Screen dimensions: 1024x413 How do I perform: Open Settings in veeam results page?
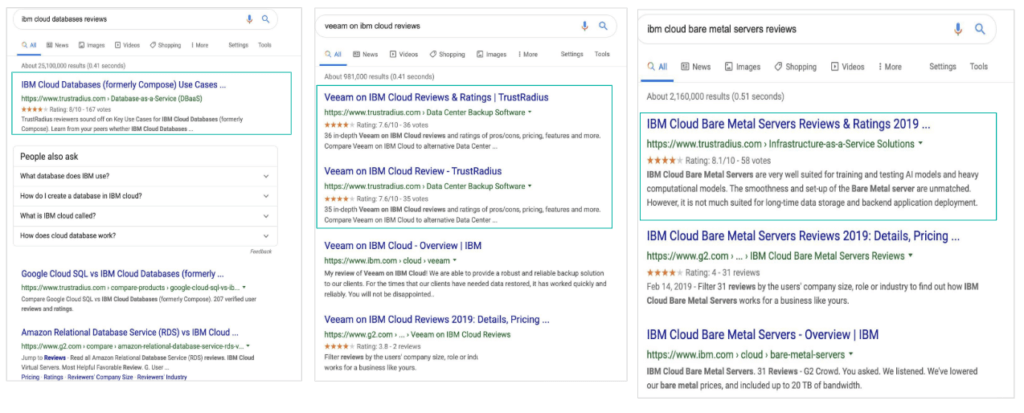[x=572, y=54]
